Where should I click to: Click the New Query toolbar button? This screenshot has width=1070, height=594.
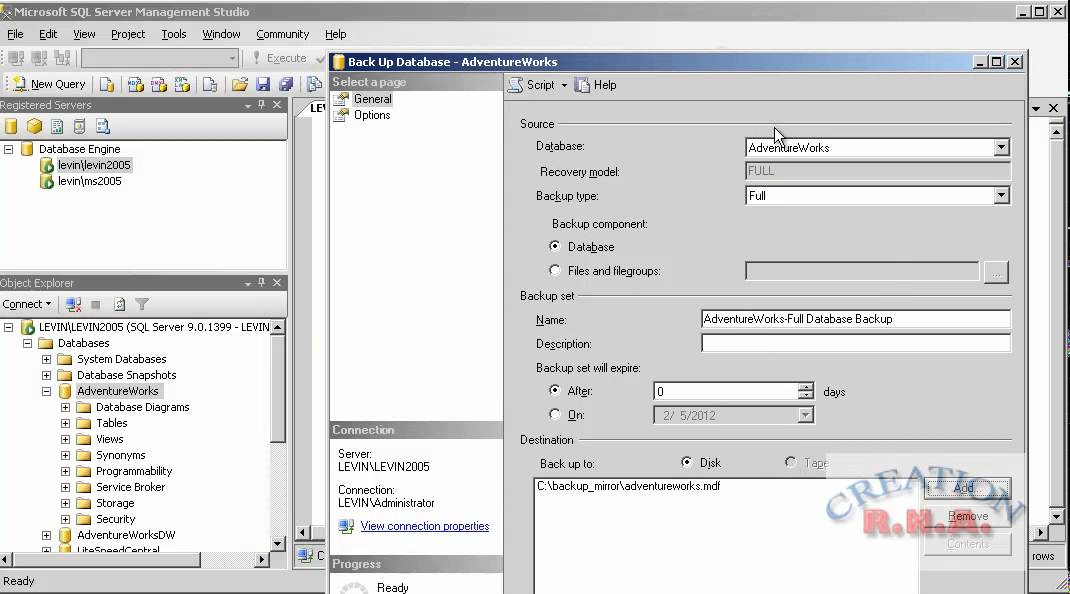coord(49,84)
